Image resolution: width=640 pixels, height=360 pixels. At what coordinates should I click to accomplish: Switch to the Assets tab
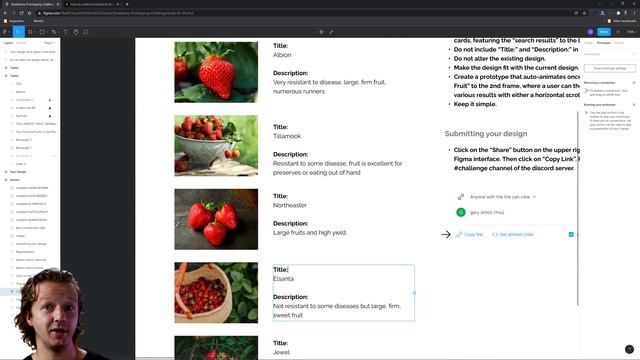(x=21, y=43)
